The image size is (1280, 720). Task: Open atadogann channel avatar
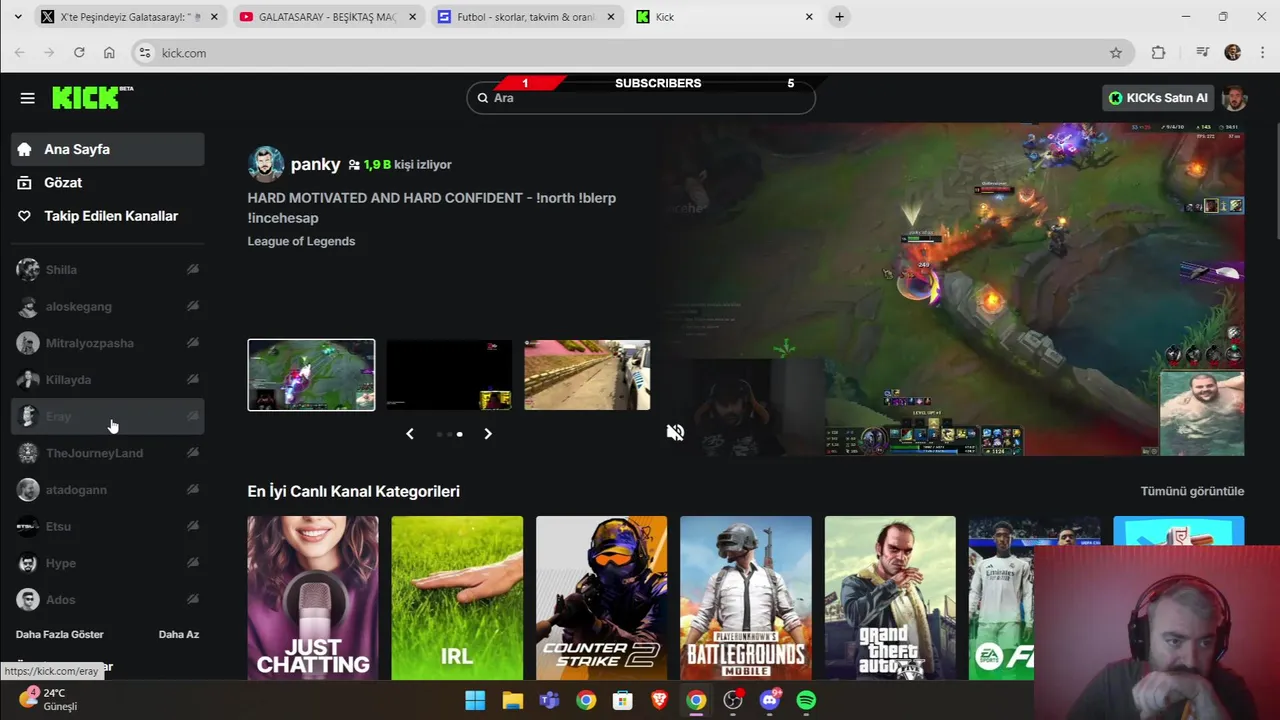28,489
